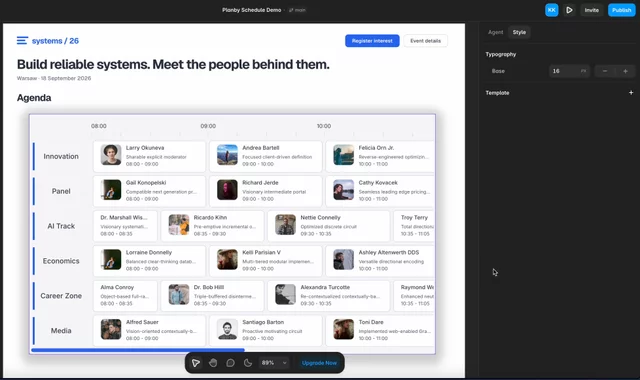Open Troy Terry session card

click(414, 226)
